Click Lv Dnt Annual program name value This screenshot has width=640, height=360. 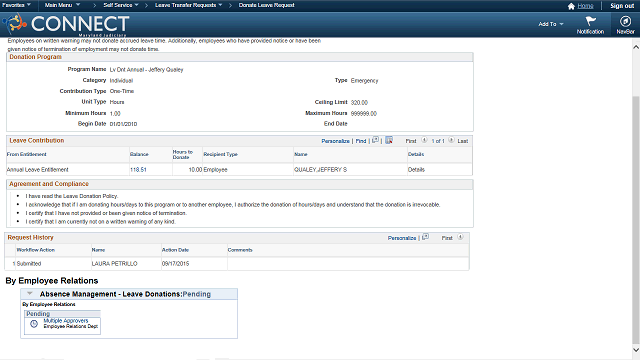point(147,70)
